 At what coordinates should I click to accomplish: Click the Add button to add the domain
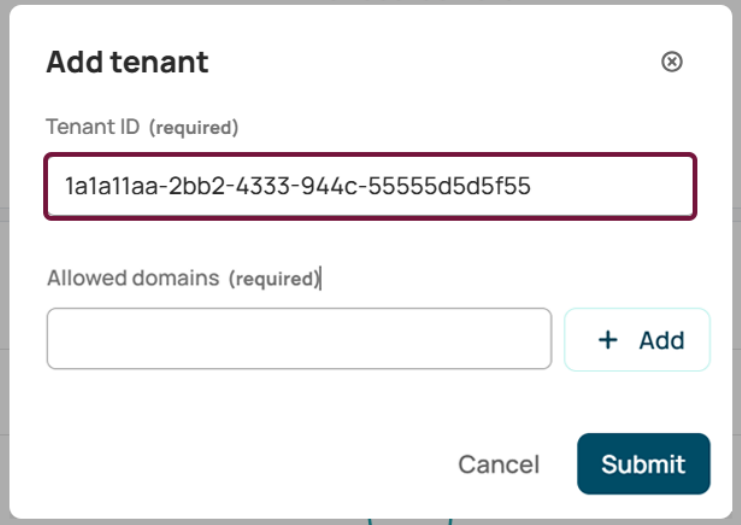(637, 340)
